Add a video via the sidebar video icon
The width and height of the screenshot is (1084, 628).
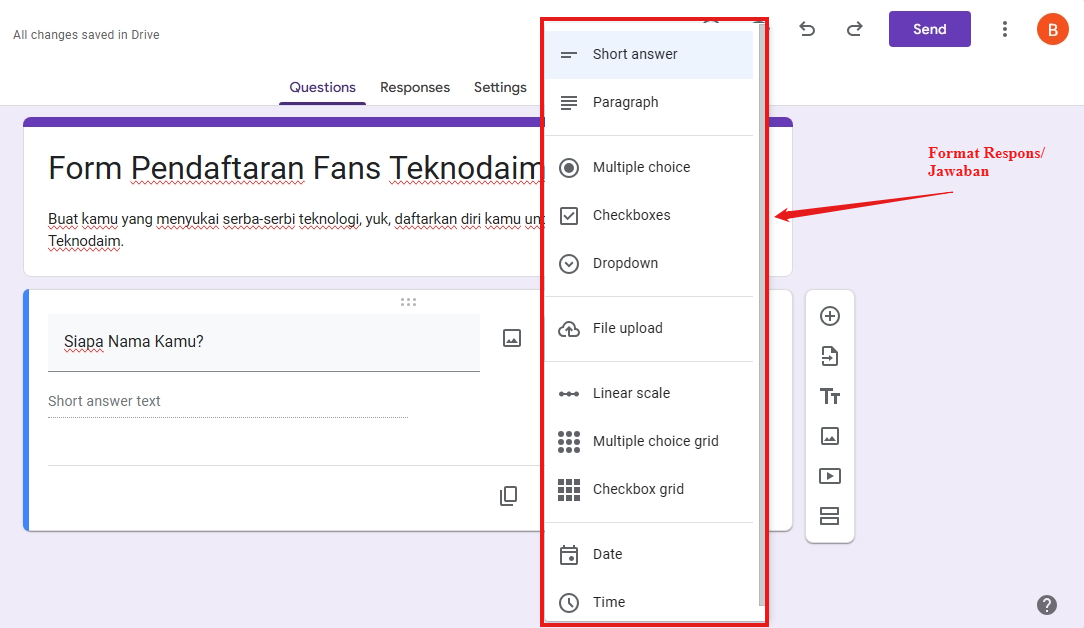pos(830,476)
